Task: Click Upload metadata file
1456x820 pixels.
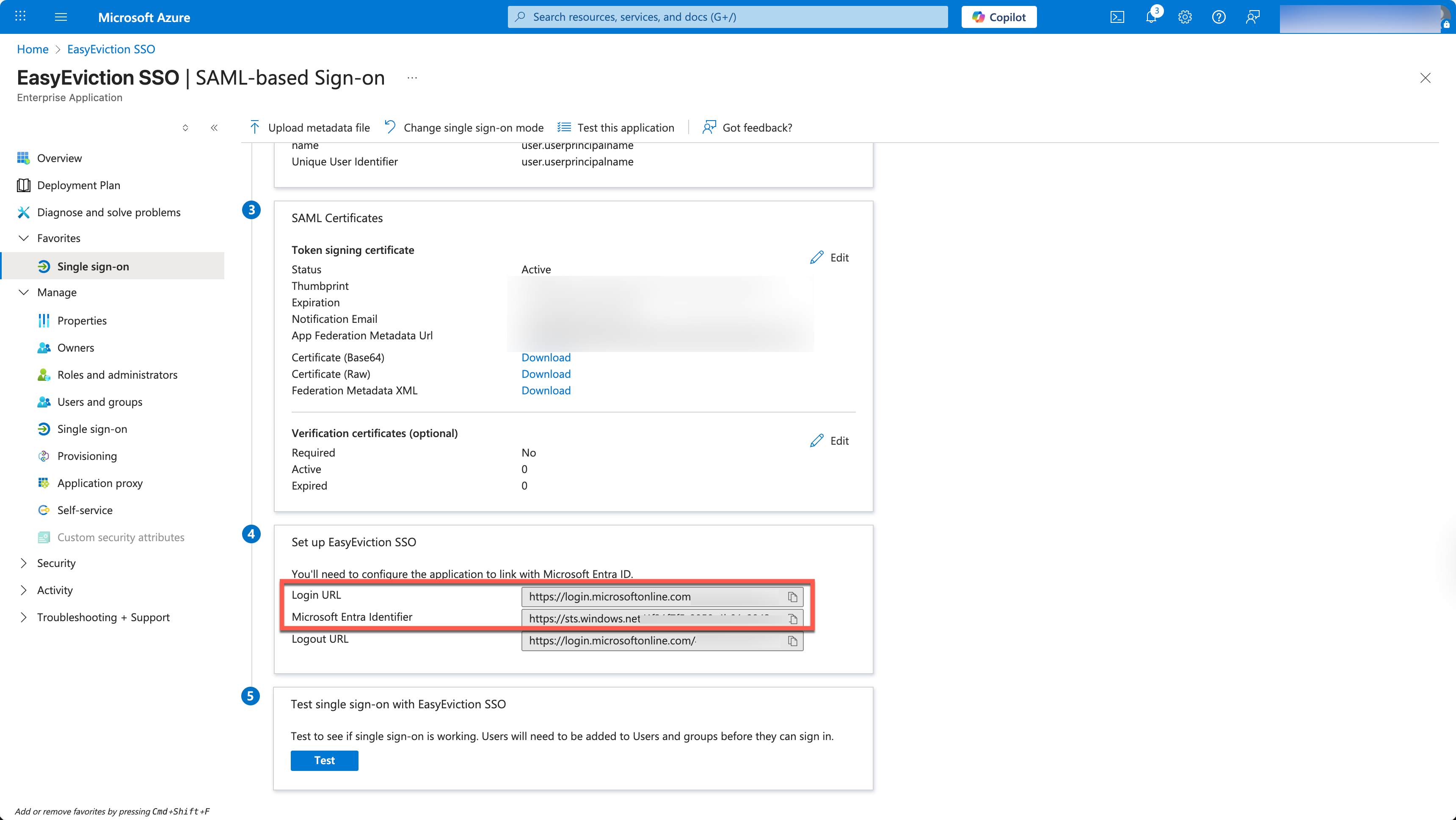Action: 310,128
